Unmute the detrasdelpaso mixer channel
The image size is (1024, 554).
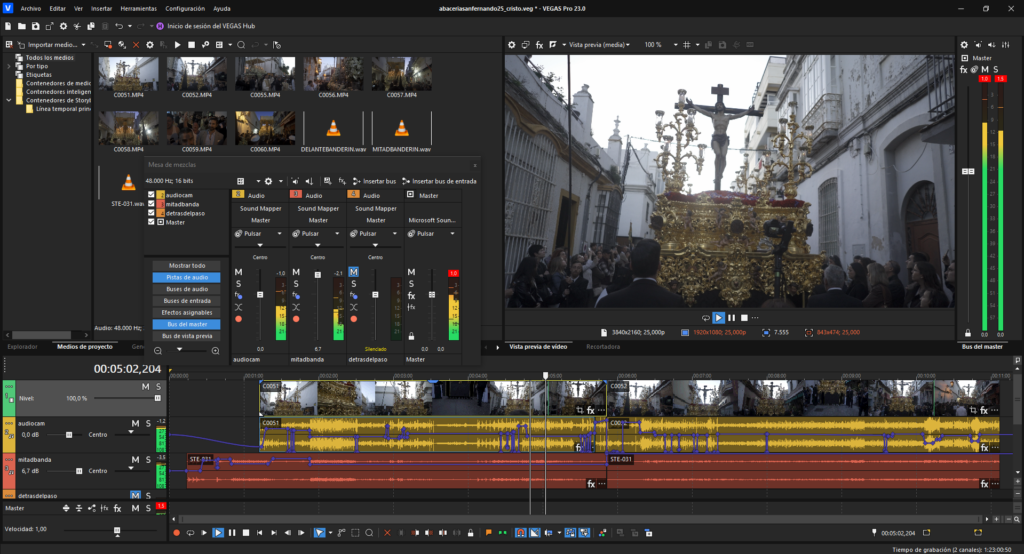353,272
